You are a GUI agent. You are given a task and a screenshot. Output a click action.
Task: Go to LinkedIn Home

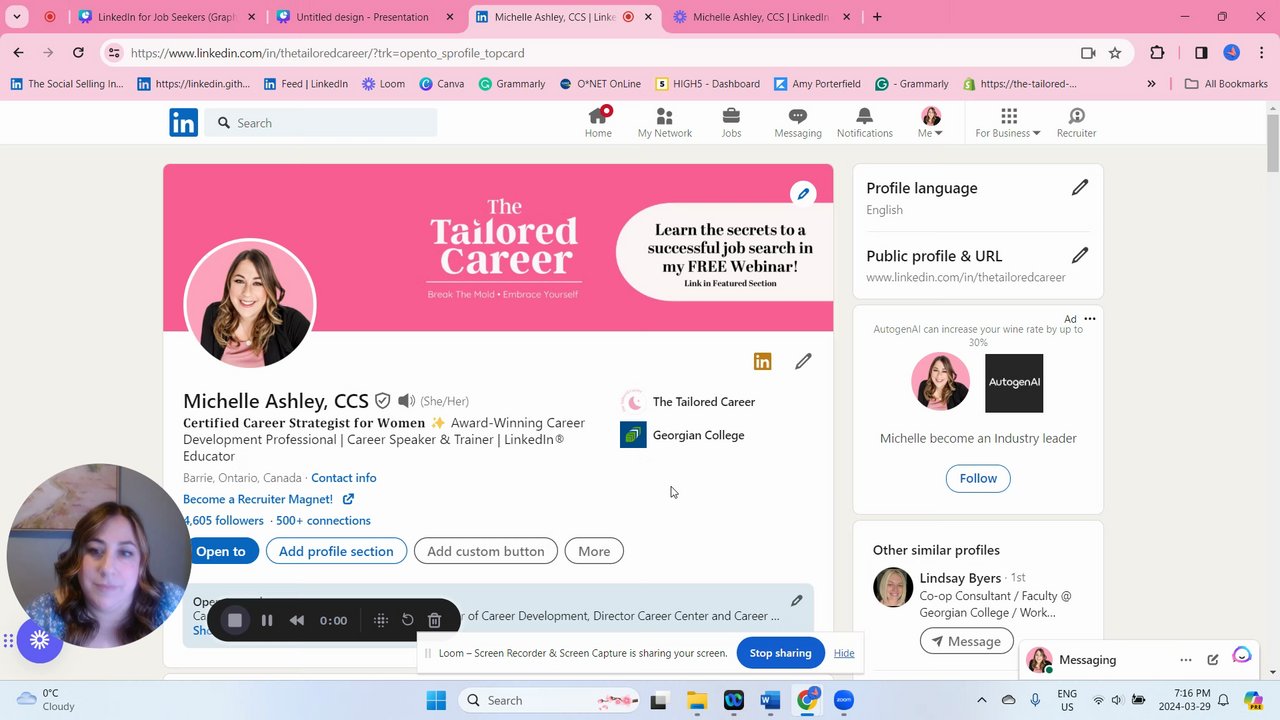[x=598, y=122]
